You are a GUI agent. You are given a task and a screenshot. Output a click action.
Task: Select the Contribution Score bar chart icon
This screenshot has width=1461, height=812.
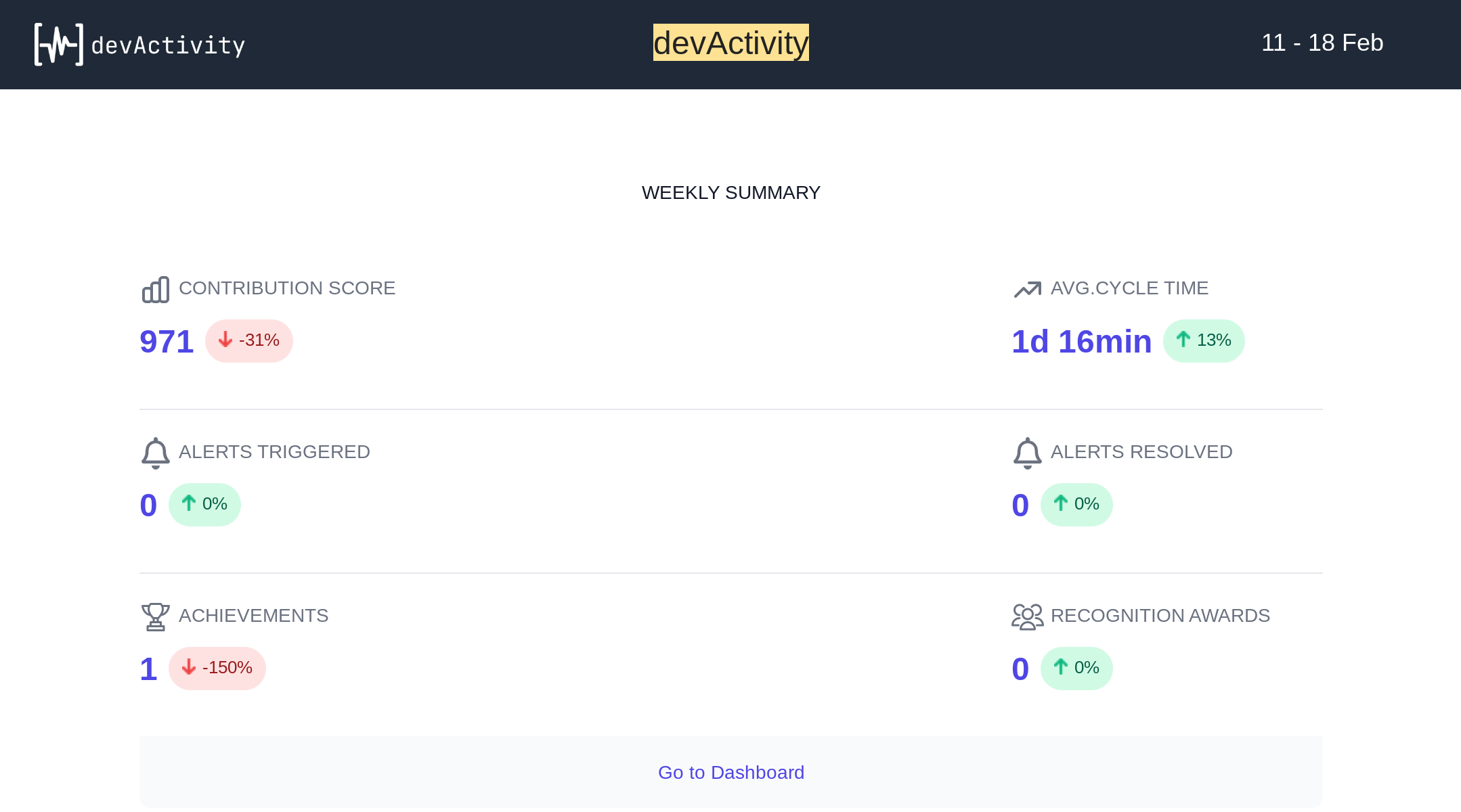click(x=155, y=289)
